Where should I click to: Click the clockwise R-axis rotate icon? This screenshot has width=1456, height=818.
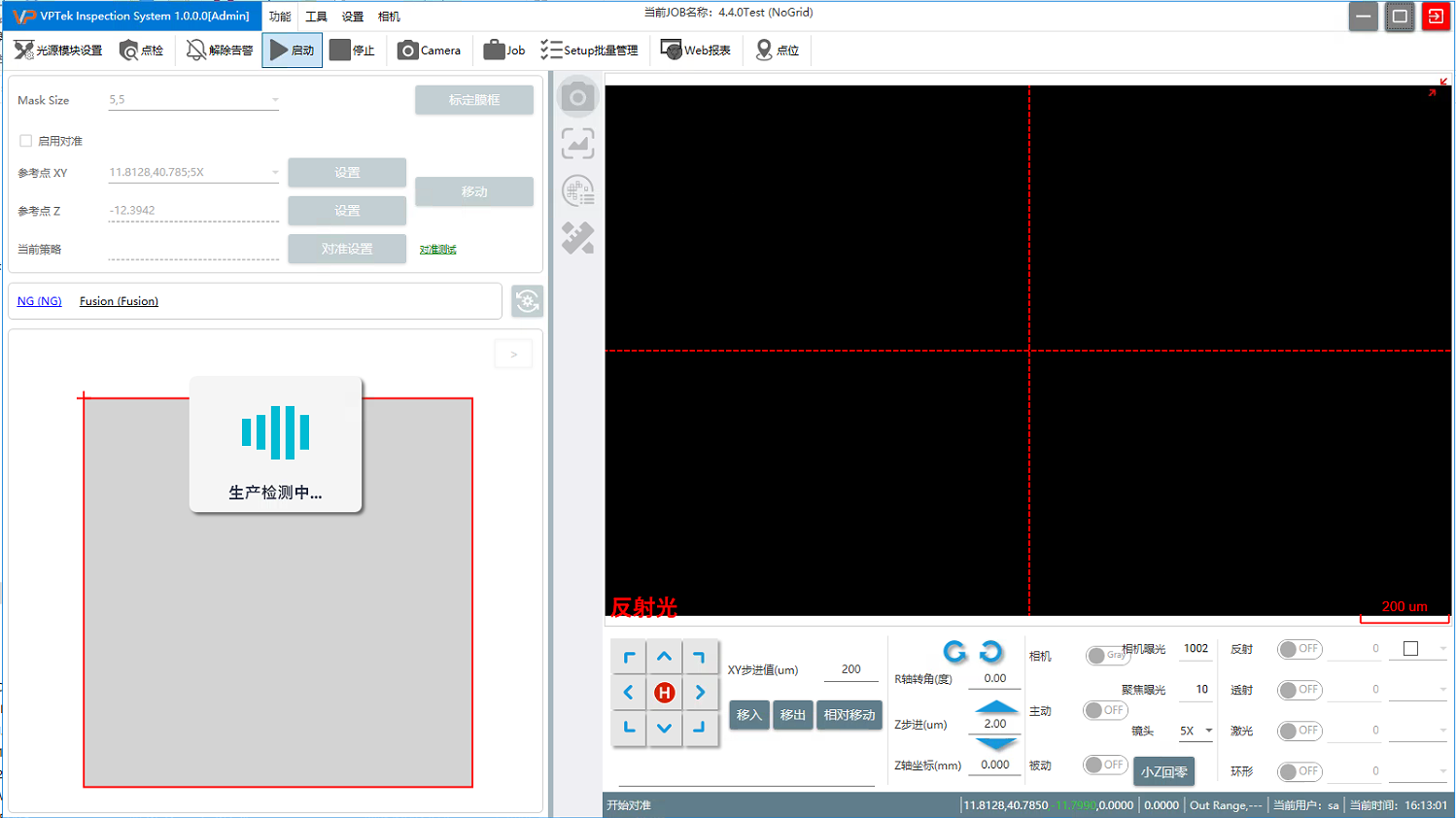990,652
